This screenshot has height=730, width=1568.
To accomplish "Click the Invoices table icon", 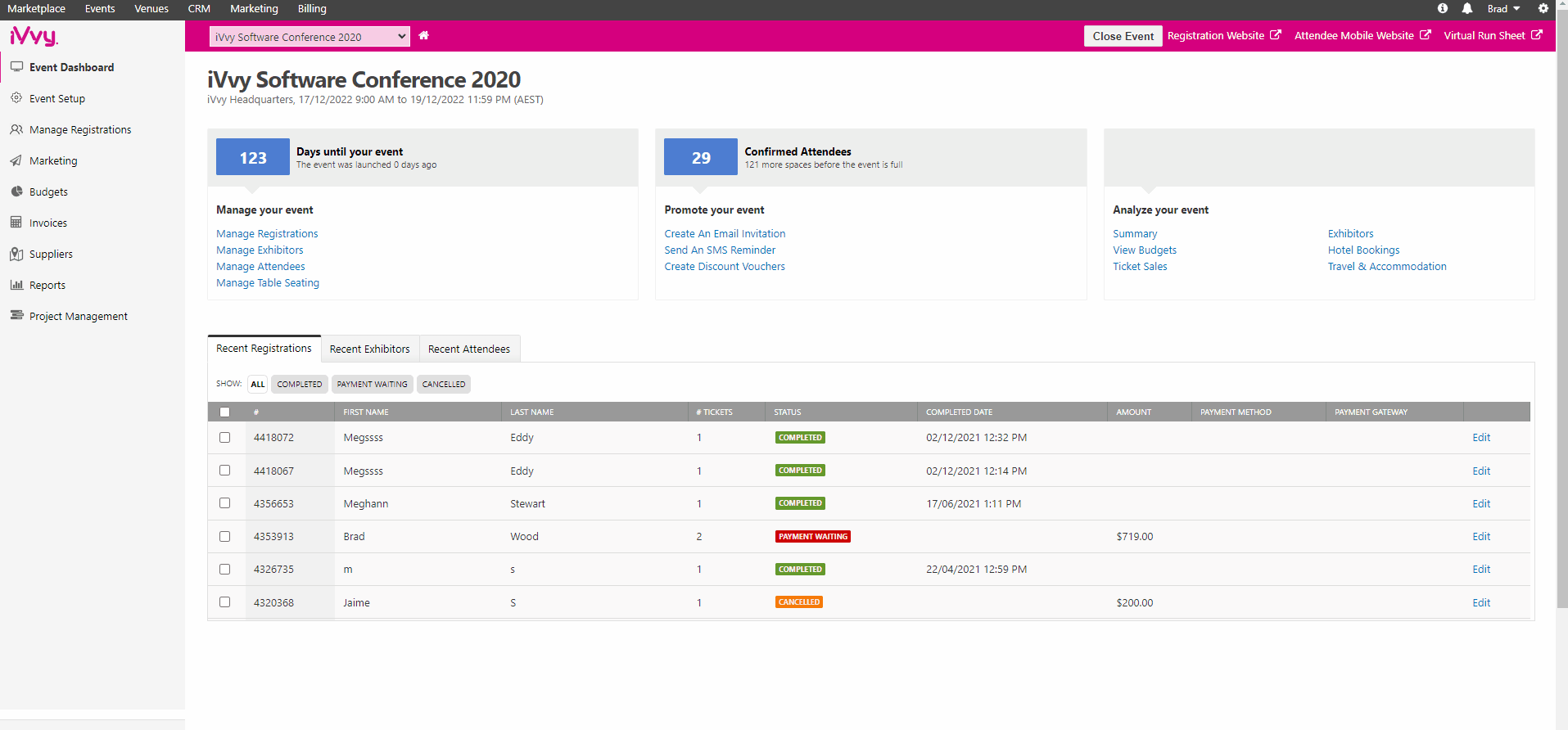I will click(16, 223).
